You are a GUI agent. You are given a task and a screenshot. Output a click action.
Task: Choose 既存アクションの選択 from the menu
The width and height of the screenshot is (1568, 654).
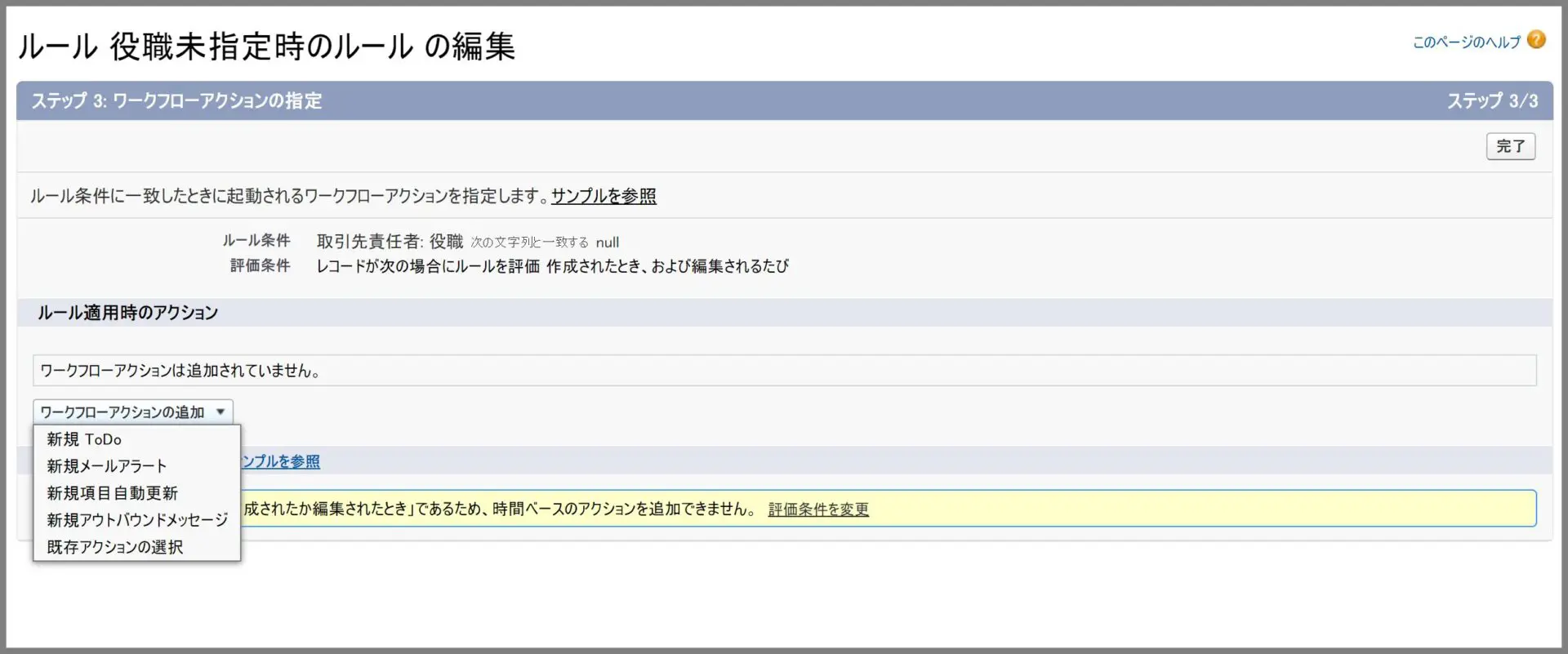pyautogui.click(x=114, y=547)
